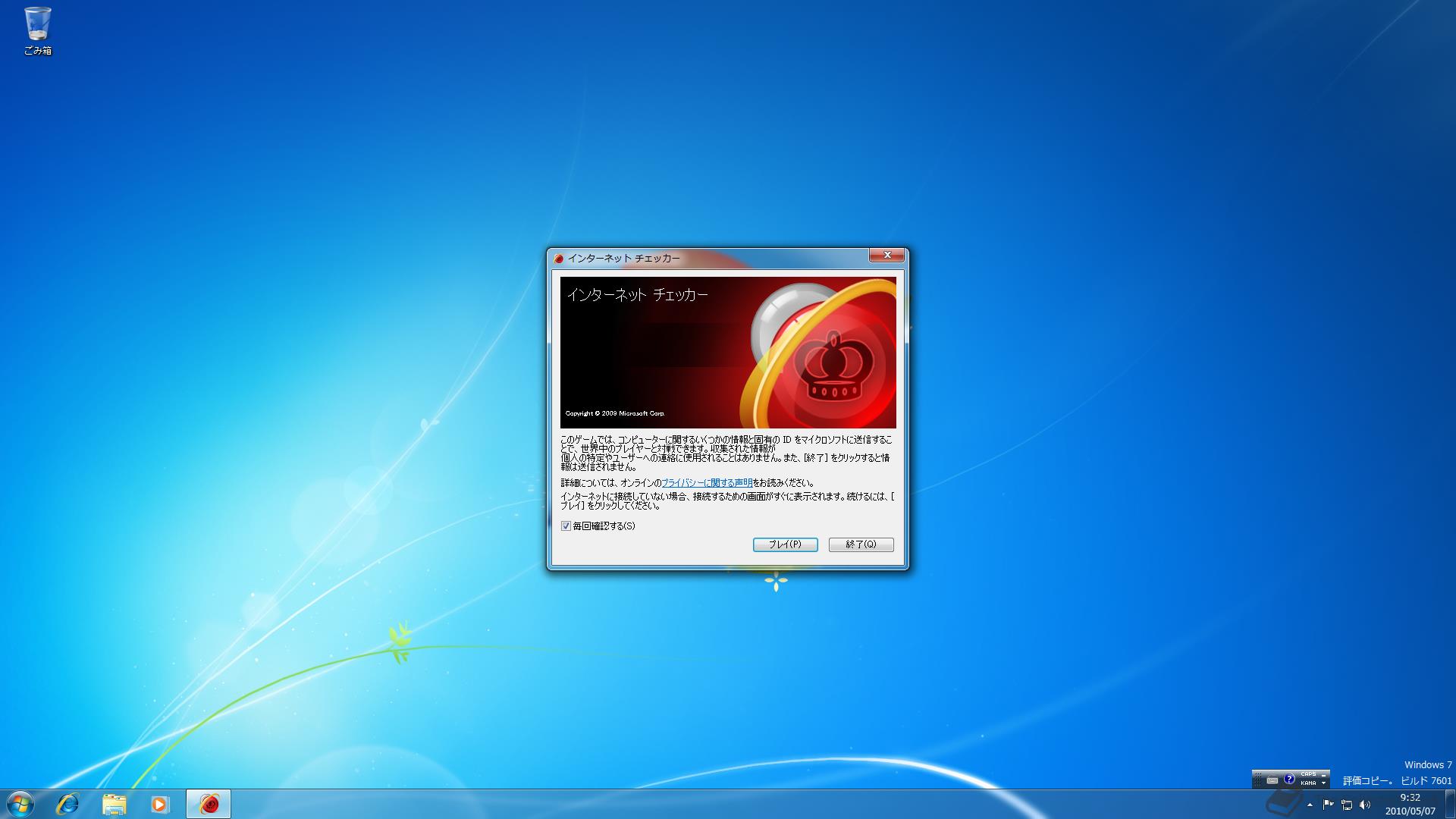The height and width of the screenshot is (819, 1456).
Task: Click the taskbar clock showing 9:32
Action: 1410,804
